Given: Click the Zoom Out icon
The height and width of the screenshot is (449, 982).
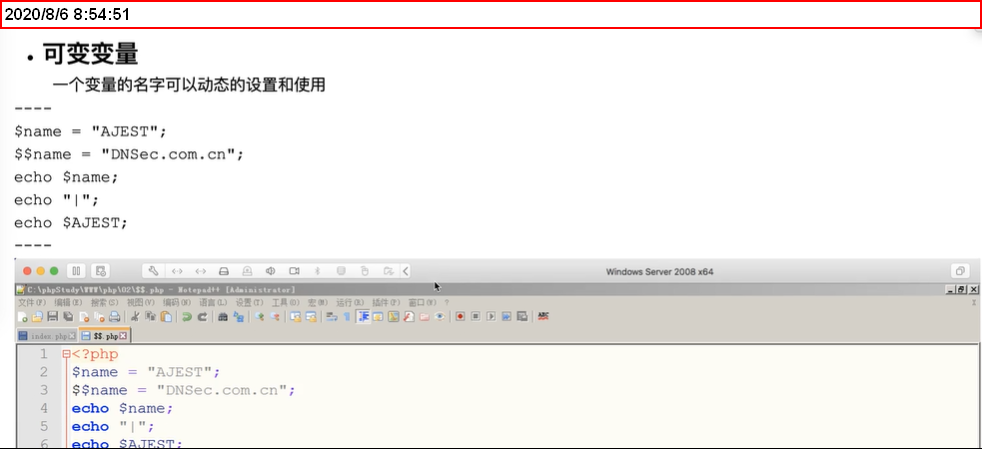Looking at the screenshot, I should click(275, 317).
